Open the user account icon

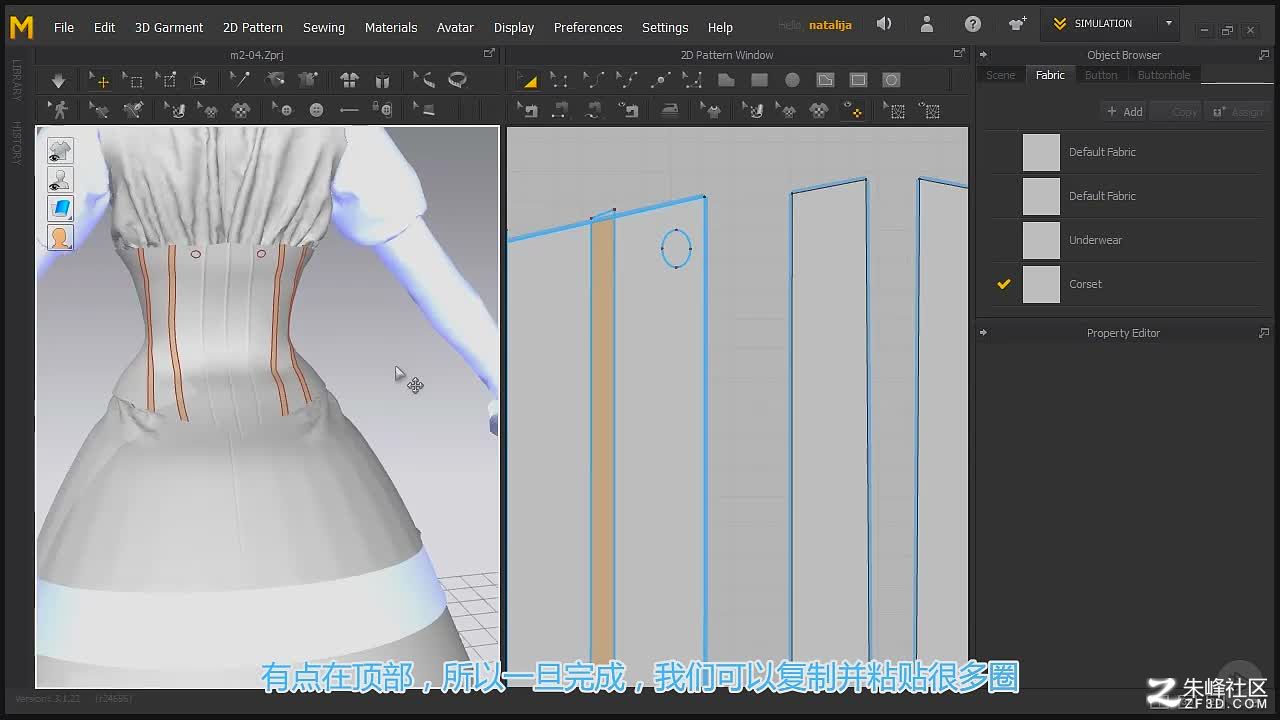pos(927,24)
